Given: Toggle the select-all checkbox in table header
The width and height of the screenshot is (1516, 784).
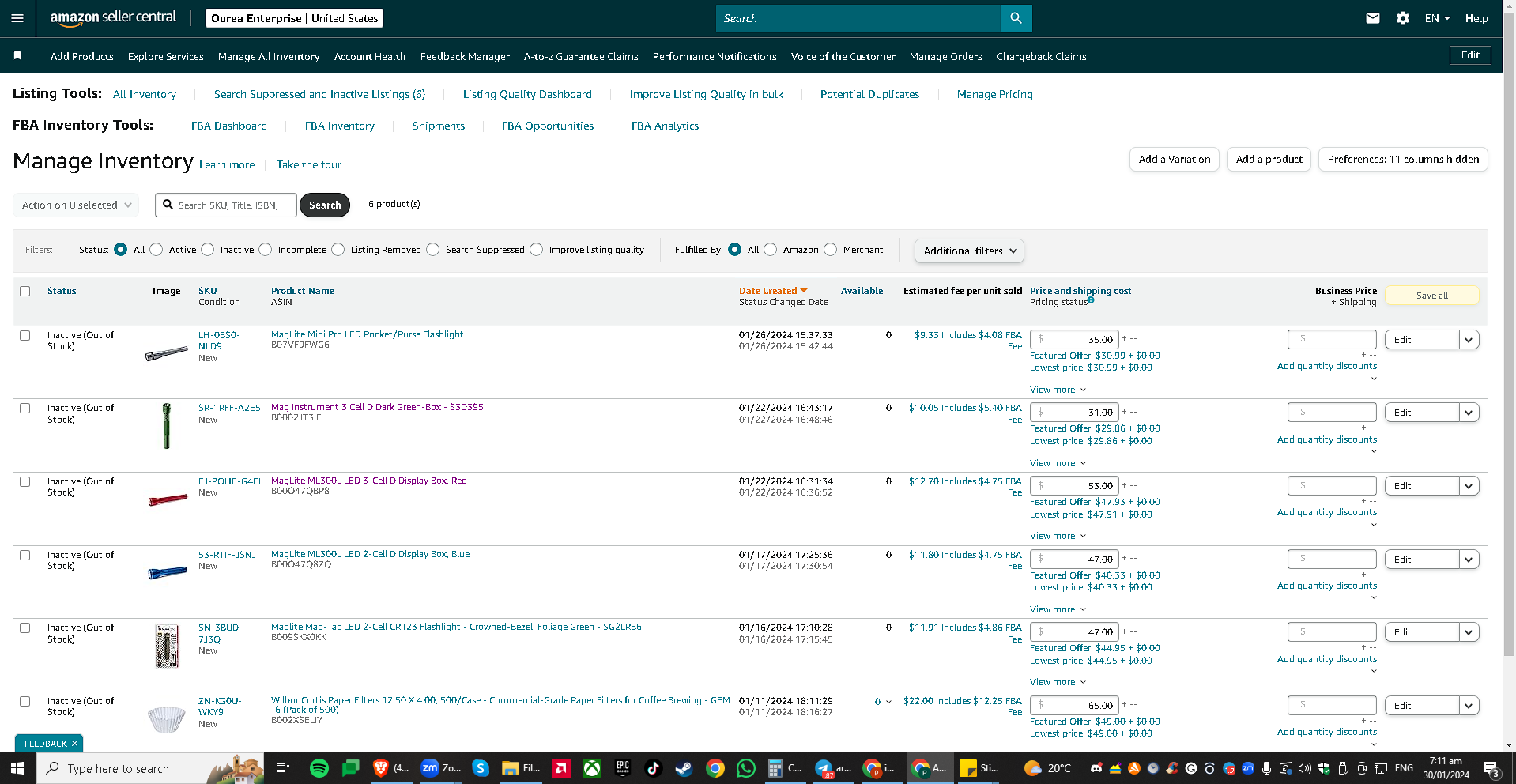Looking at the screenshot, I should [25, 291].
